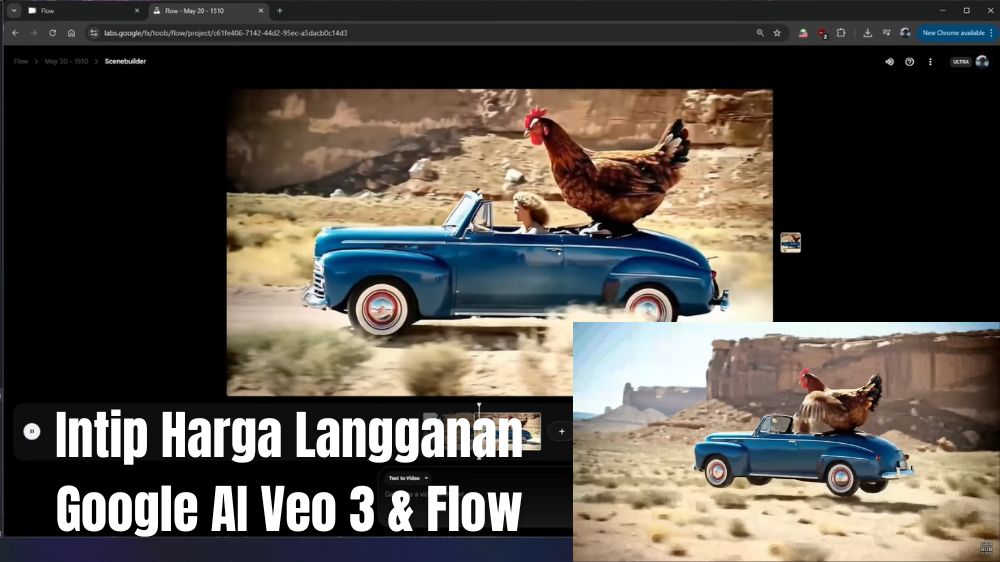1000x562 pixels.
Task: Toggle the sound volume icon
Action: (889, 61)
